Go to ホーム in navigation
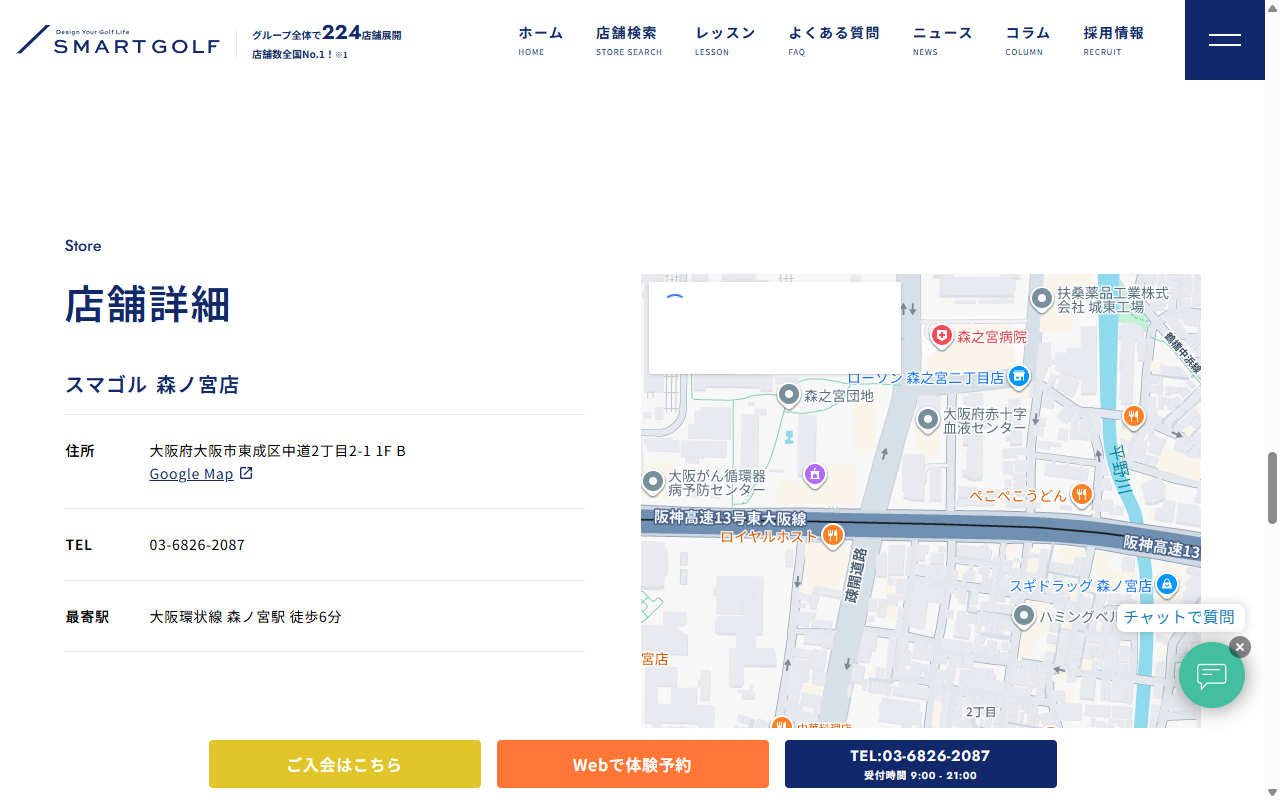This screenshot has width=1280, height=800. (541, 40)
